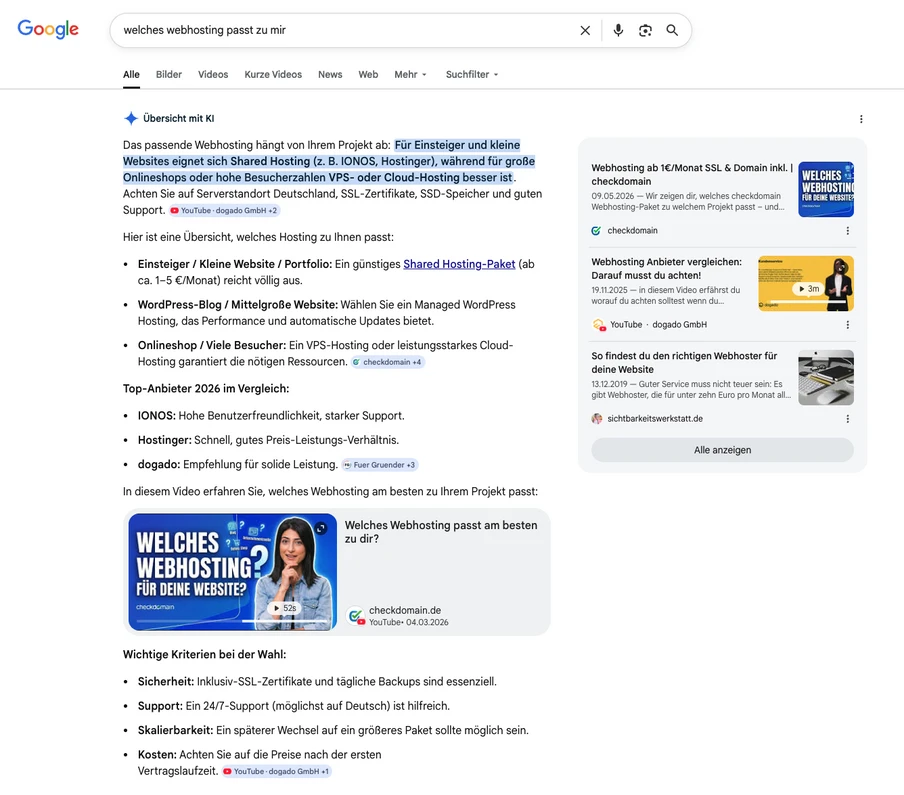
Task: Open the Mehr dropdown
Action: point(410,74)
